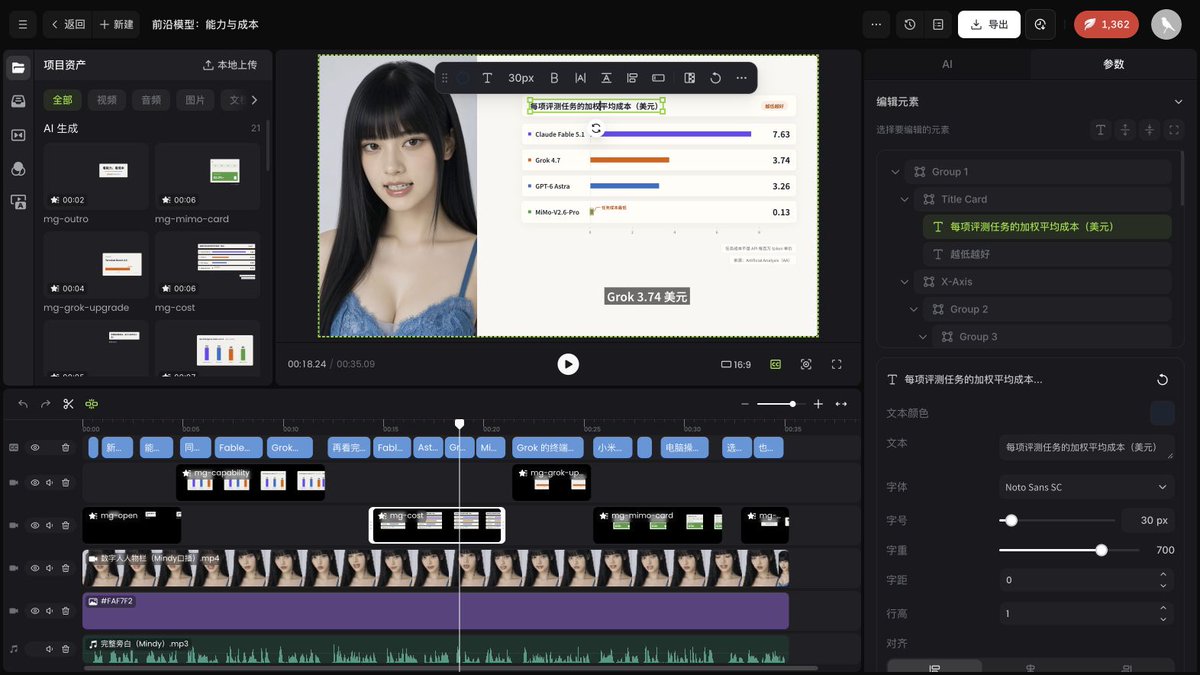The width and height of the screenshot is (1200, 675).
Task: Fit timeline to width using the arrows icon
Action: [841, 404]
